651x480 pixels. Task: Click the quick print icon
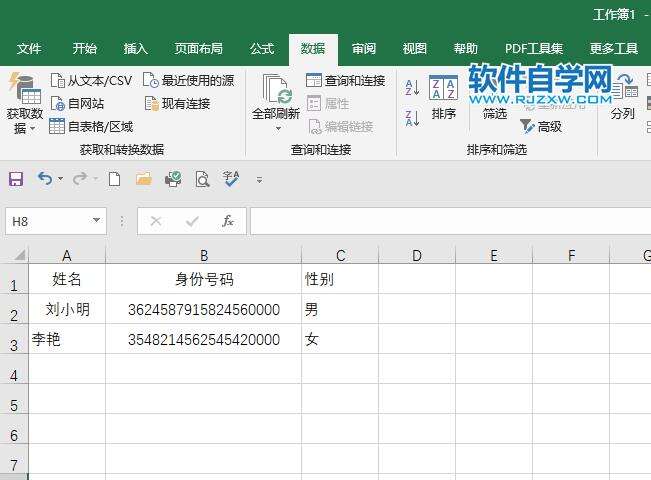coord(173,179)
